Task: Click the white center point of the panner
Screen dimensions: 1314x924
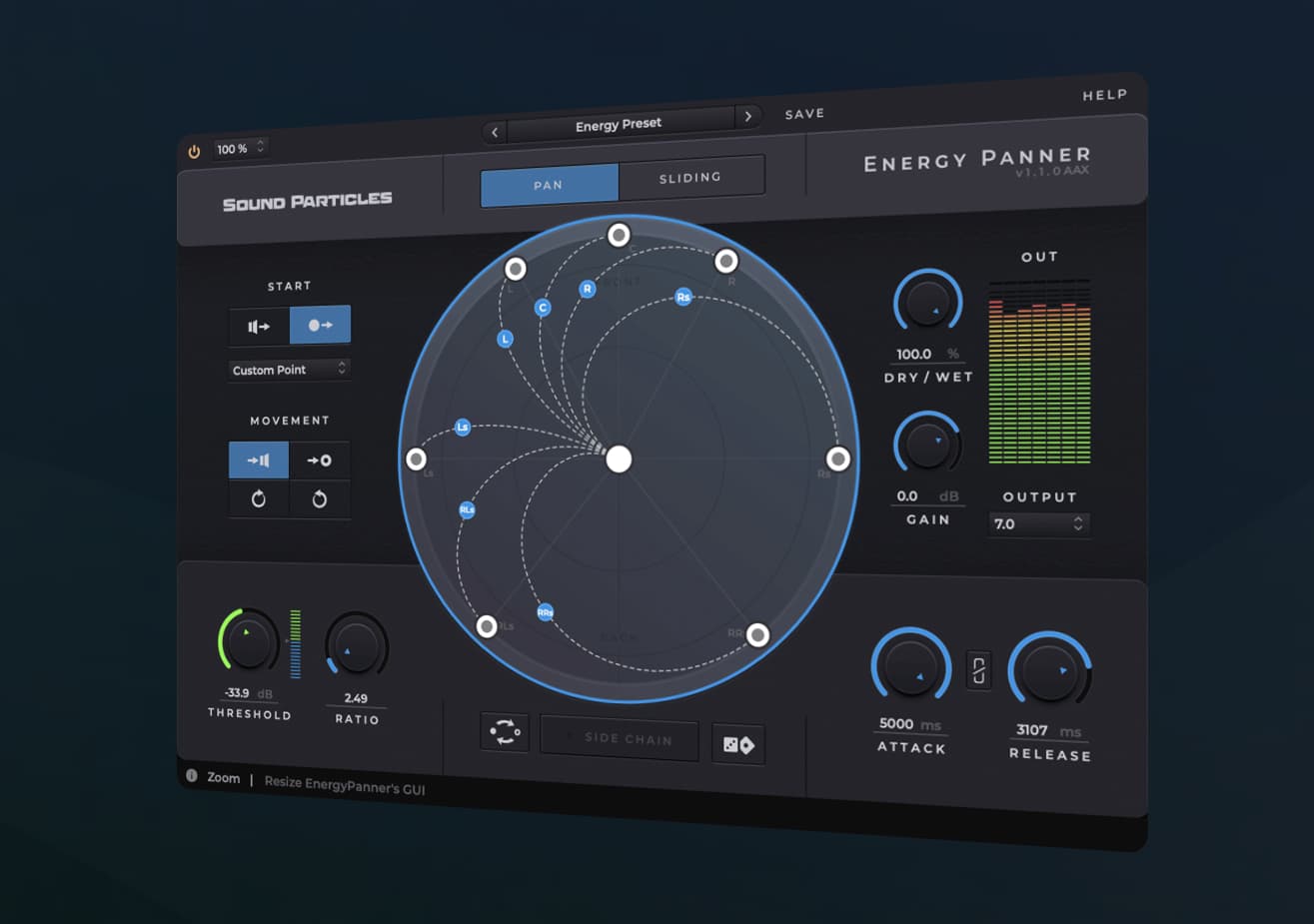Action: pos(620,459)
